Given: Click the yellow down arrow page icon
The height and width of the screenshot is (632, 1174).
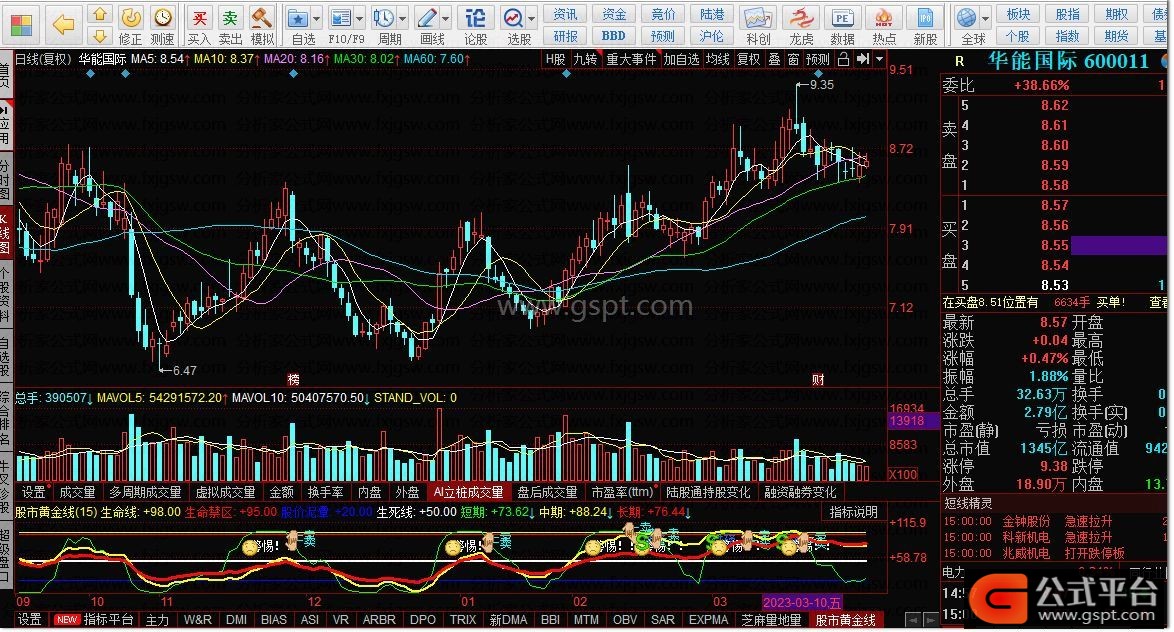Looking at the screenshot, I should tap(100, 36).
